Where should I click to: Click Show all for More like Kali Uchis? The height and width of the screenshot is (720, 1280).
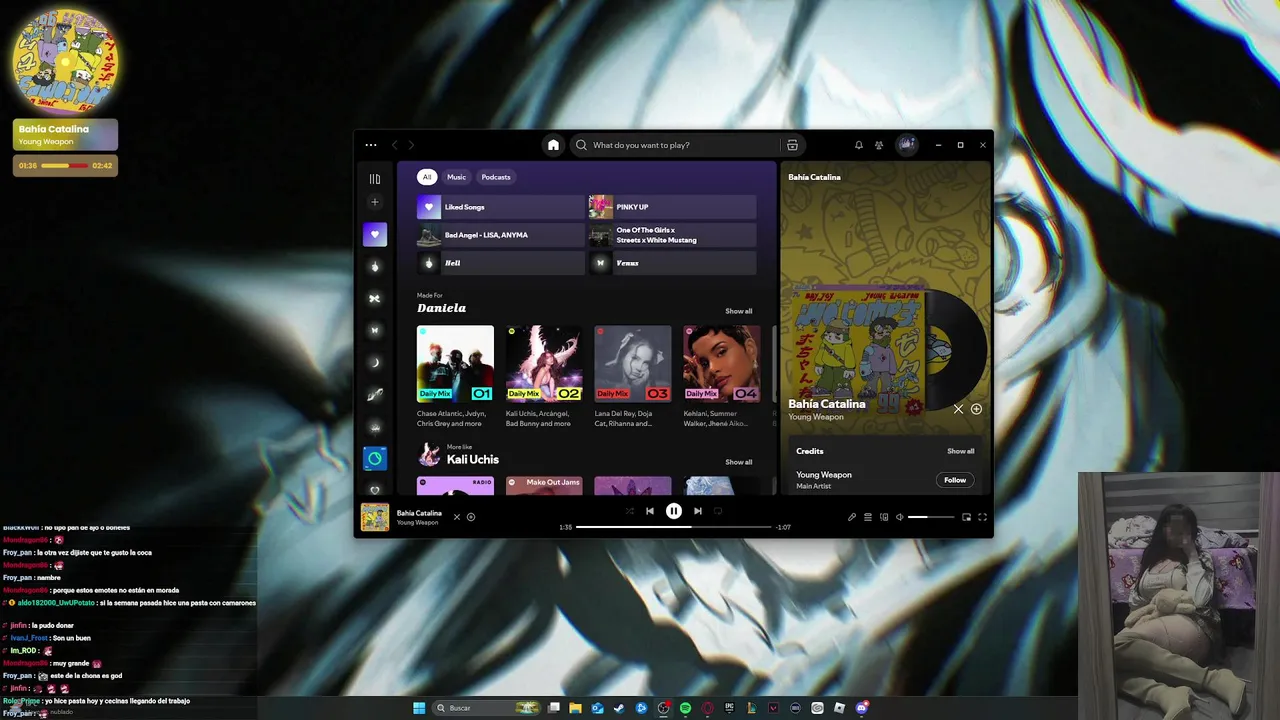pos(738,462)
